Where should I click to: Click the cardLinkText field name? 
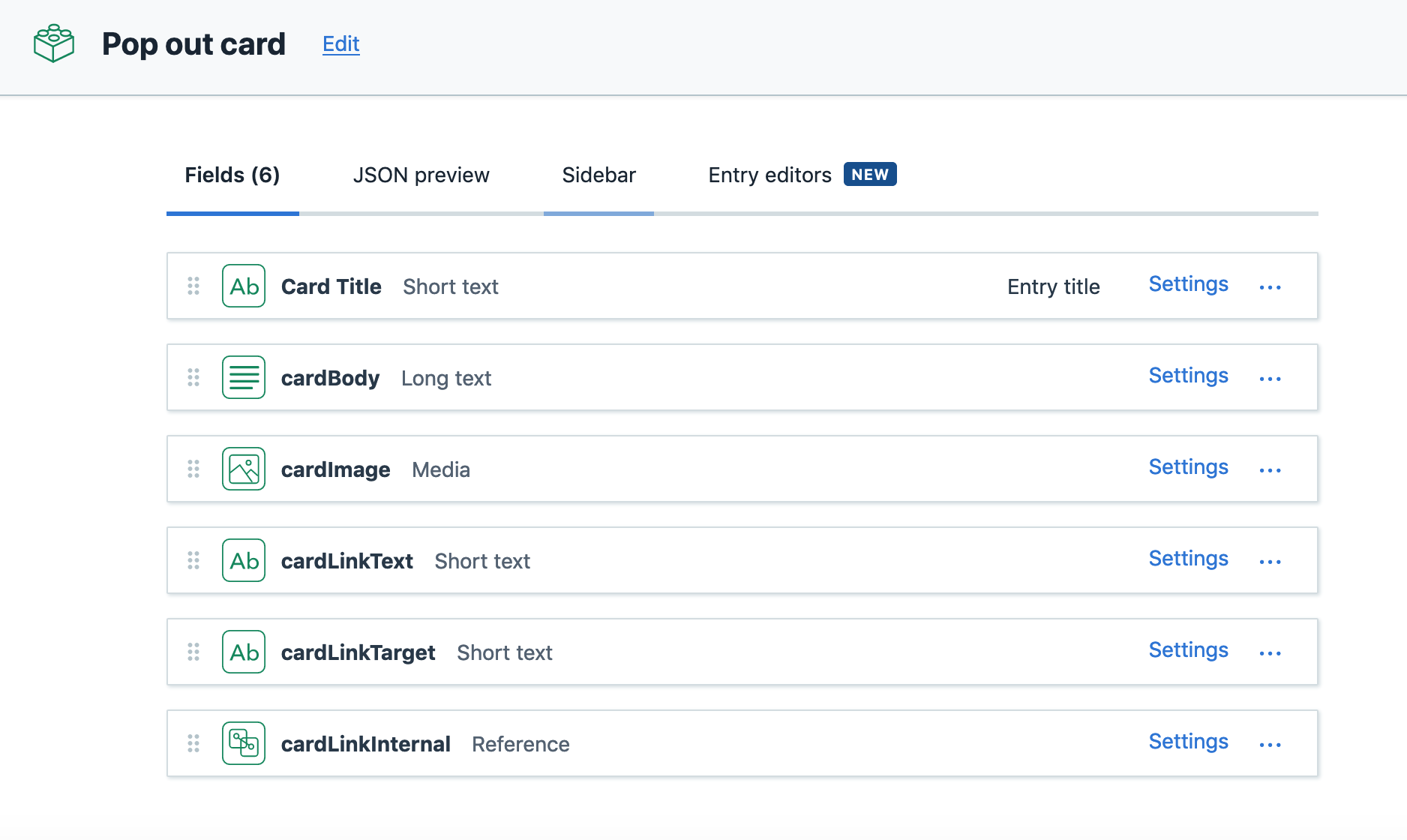pyautogui.click(x=346, y=561)
